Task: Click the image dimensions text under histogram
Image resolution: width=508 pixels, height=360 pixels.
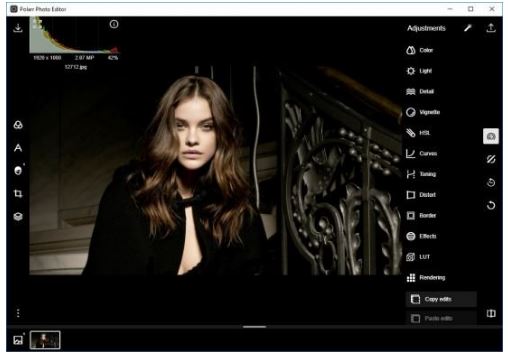Action: (47, 58)
